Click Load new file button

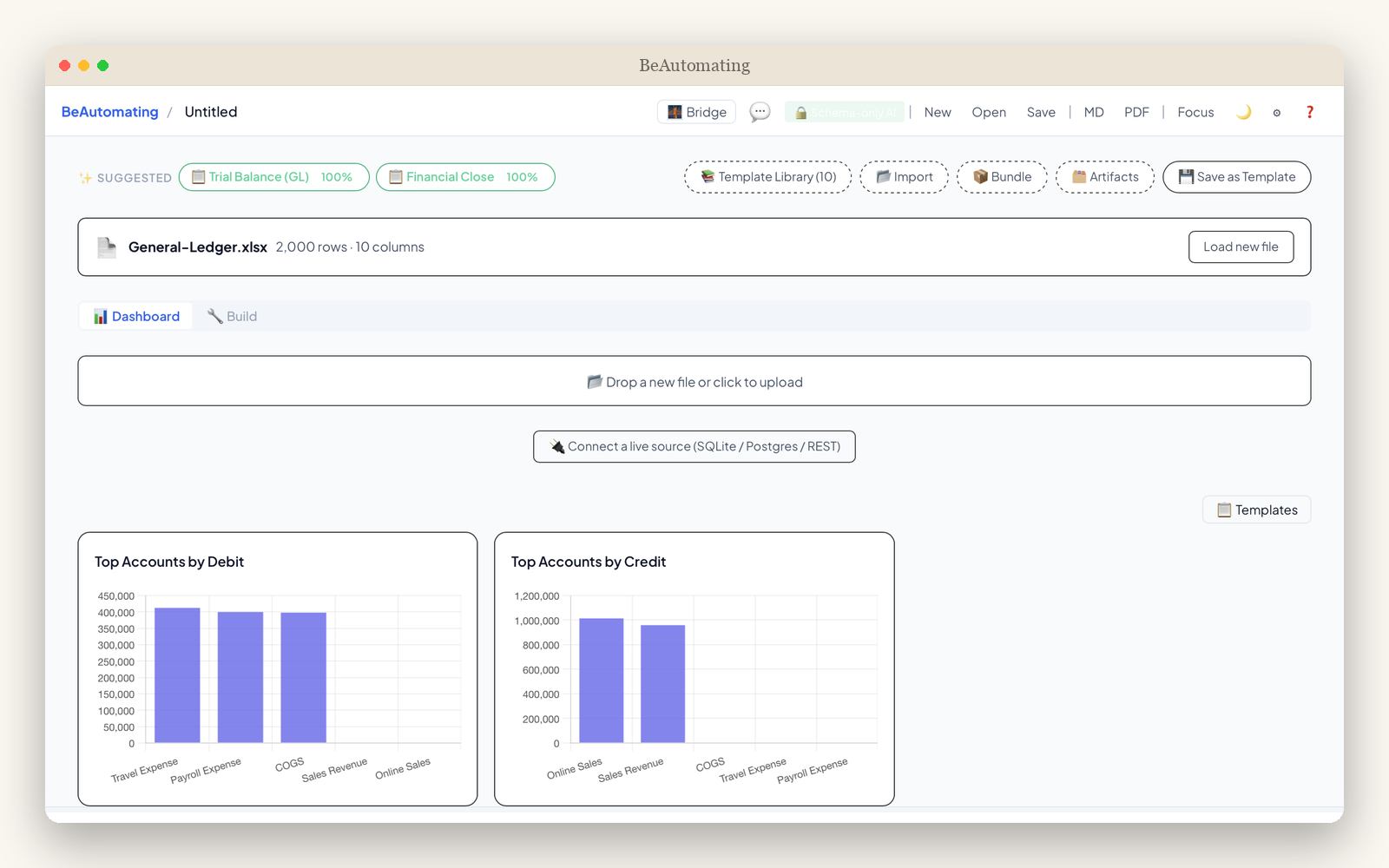pyautogui.click(x=1241, y=247)
